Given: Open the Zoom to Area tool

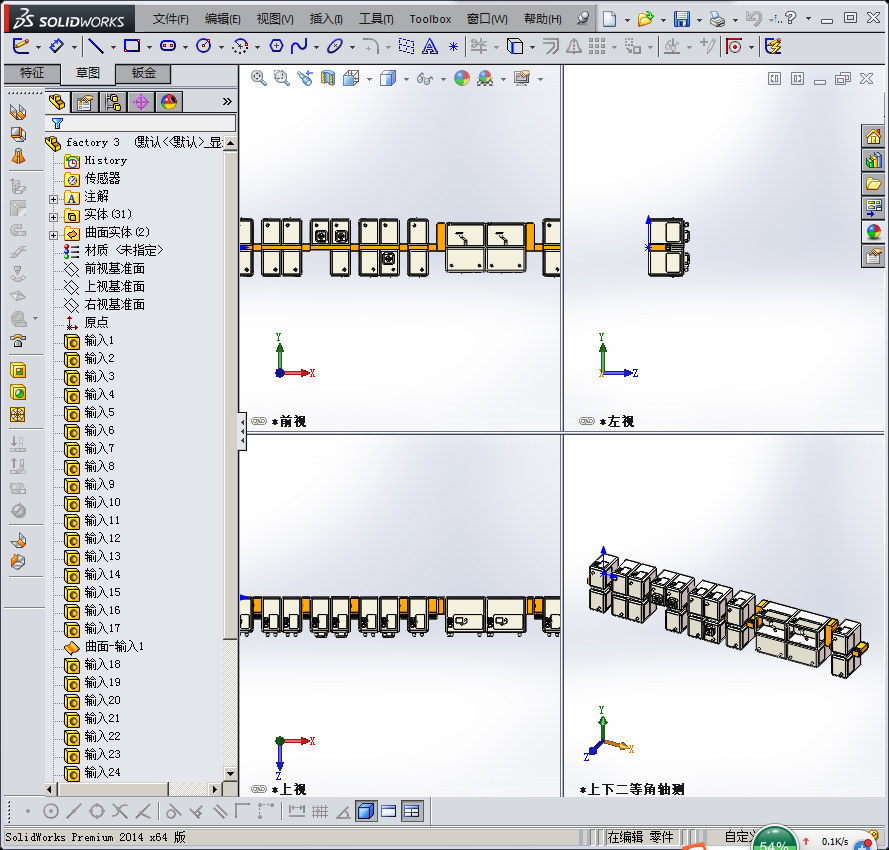Looking at the screenshot, I should [280, 78].
